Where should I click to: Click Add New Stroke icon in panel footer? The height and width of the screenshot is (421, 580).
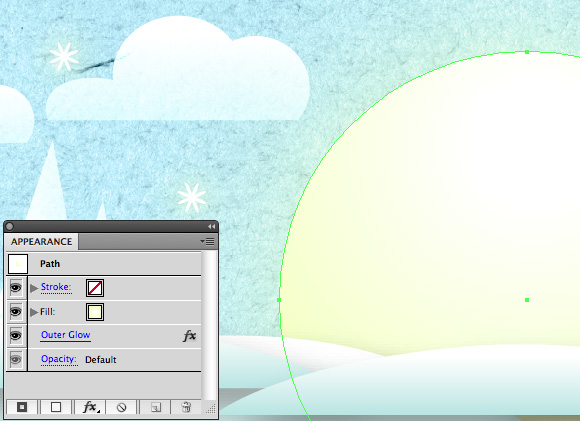click(22, 407)
